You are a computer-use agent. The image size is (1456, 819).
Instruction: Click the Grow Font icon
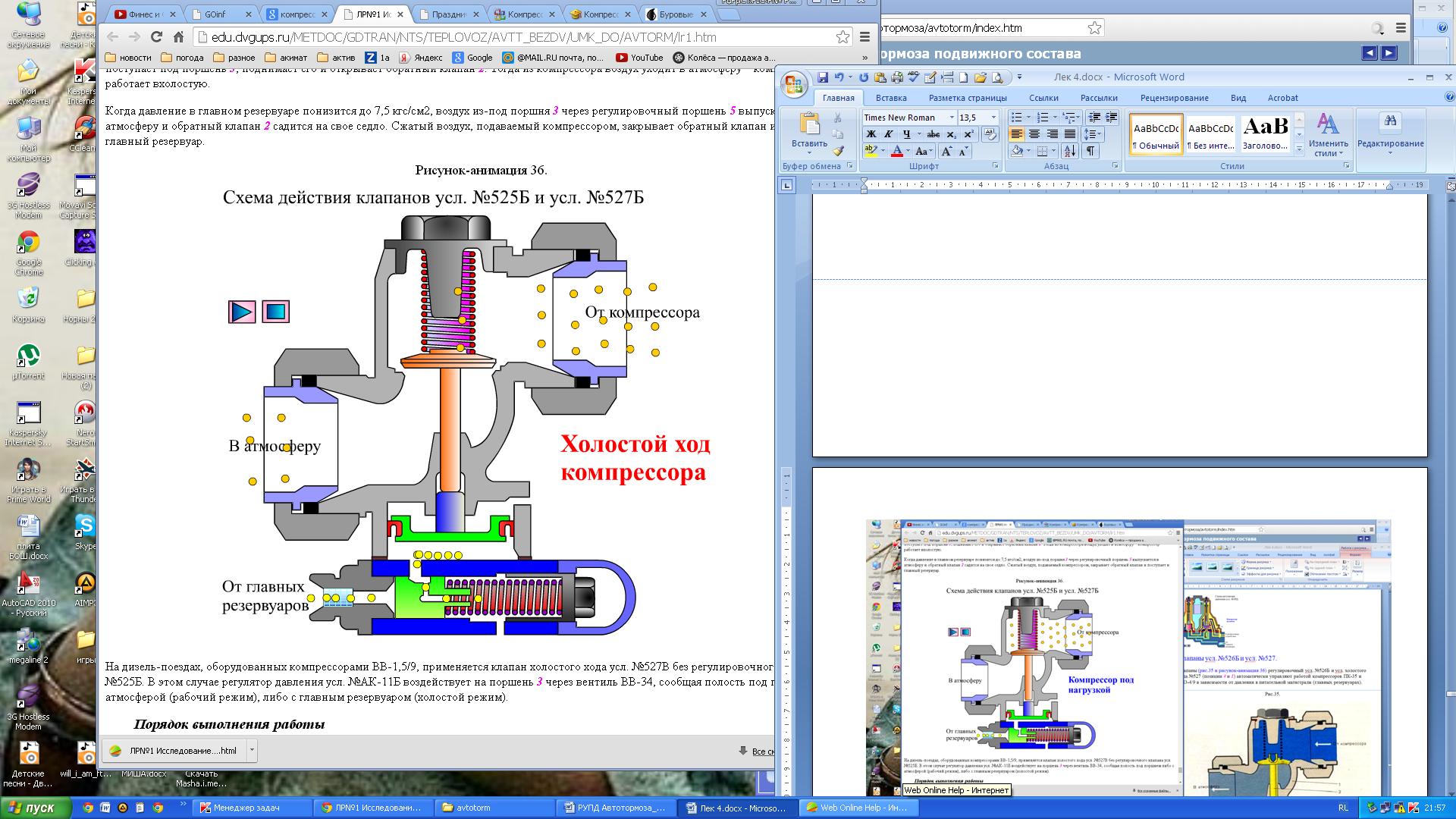pyautogui.click(x=946, y=151)
